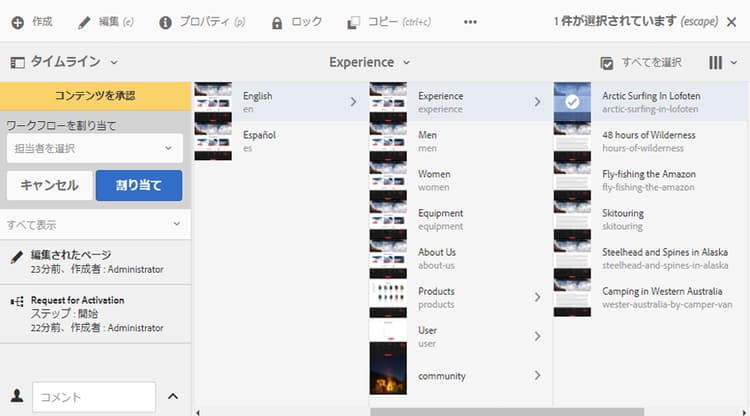Open the view switcher dropdown arrow

734,63
